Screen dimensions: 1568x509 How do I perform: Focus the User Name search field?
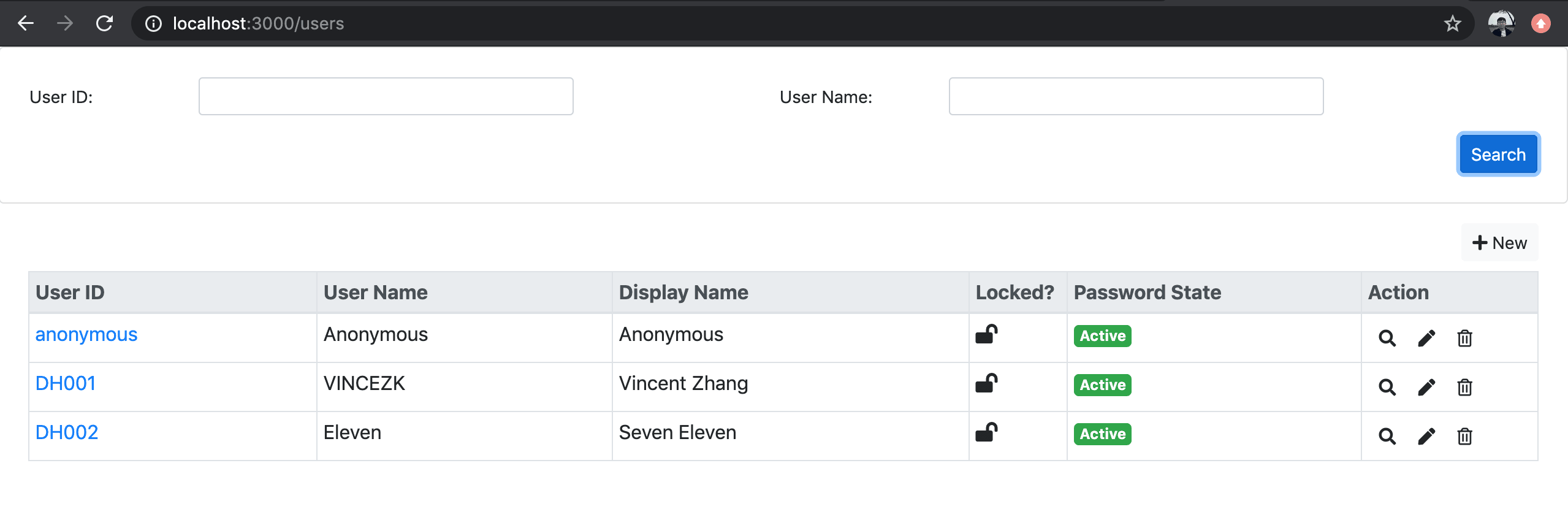point(1136,96)
